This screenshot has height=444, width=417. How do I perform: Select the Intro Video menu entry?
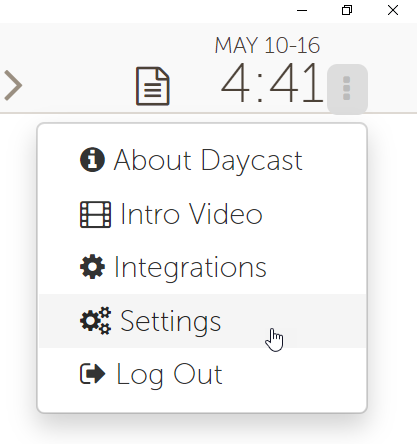203,214
